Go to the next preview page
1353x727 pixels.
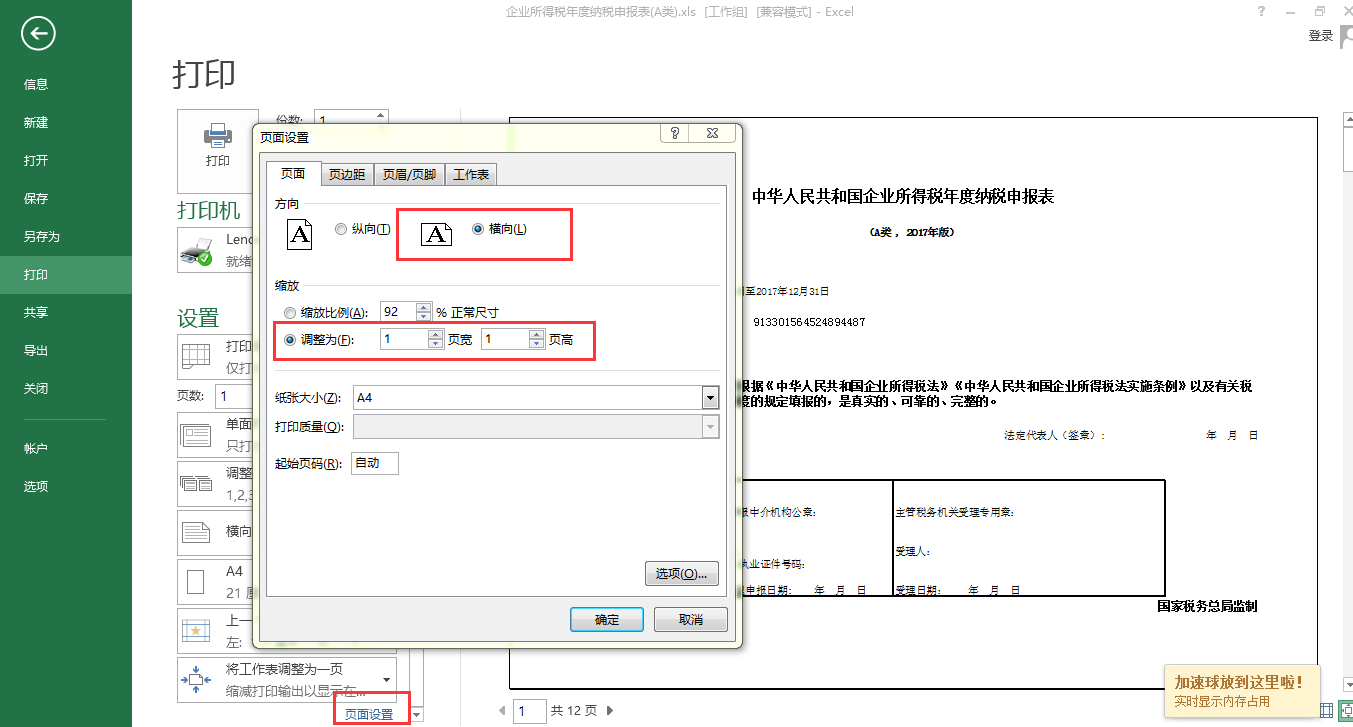(x=609, y=711)
